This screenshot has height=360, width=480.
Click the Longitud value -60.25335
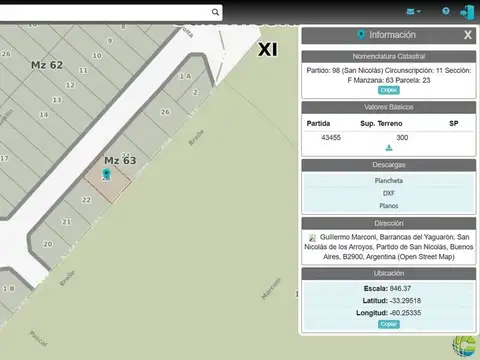coord(405,313)
